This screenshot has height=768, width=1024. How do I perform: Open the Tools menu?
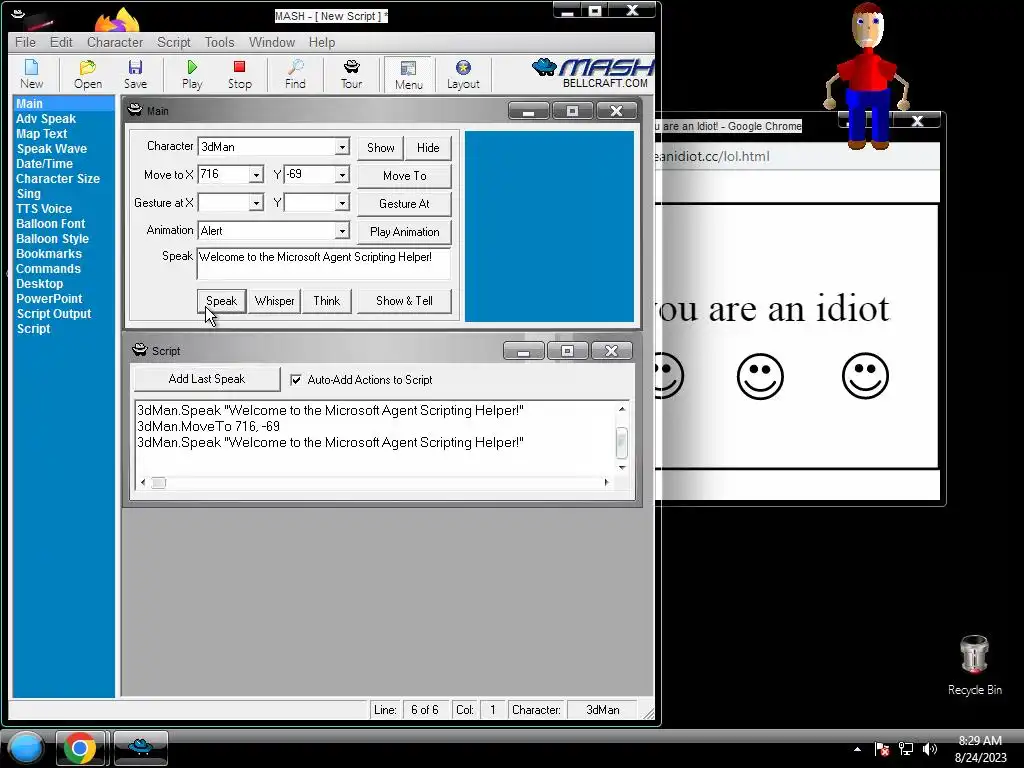point(219,42)
